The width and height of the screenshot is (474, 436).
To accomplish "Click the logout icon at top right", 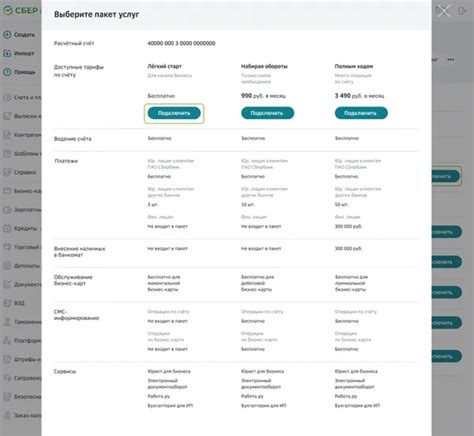I will [462, 11].
